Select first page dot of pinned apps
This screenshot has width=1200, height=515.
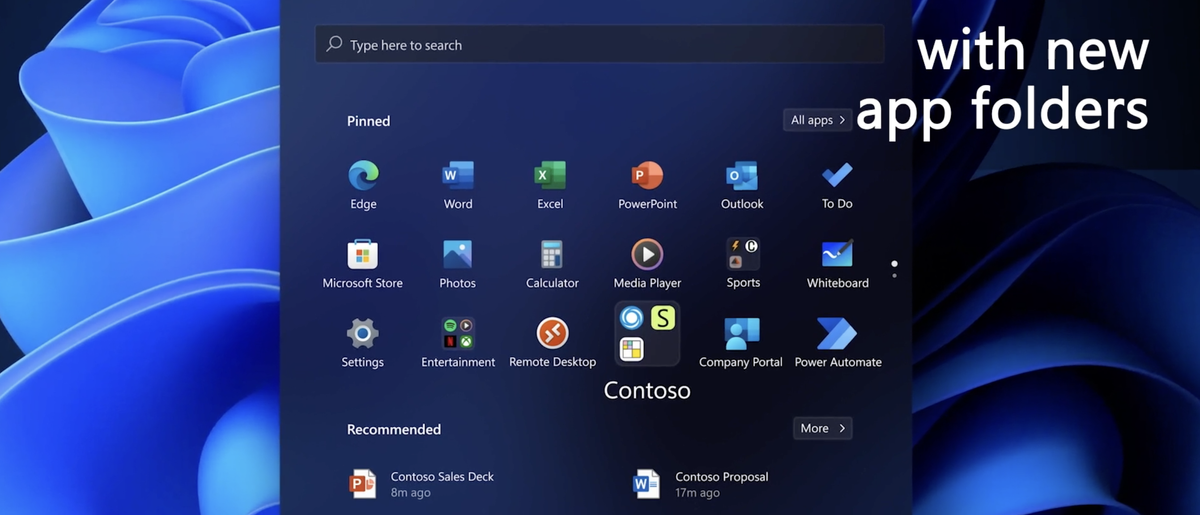(894, 264)
